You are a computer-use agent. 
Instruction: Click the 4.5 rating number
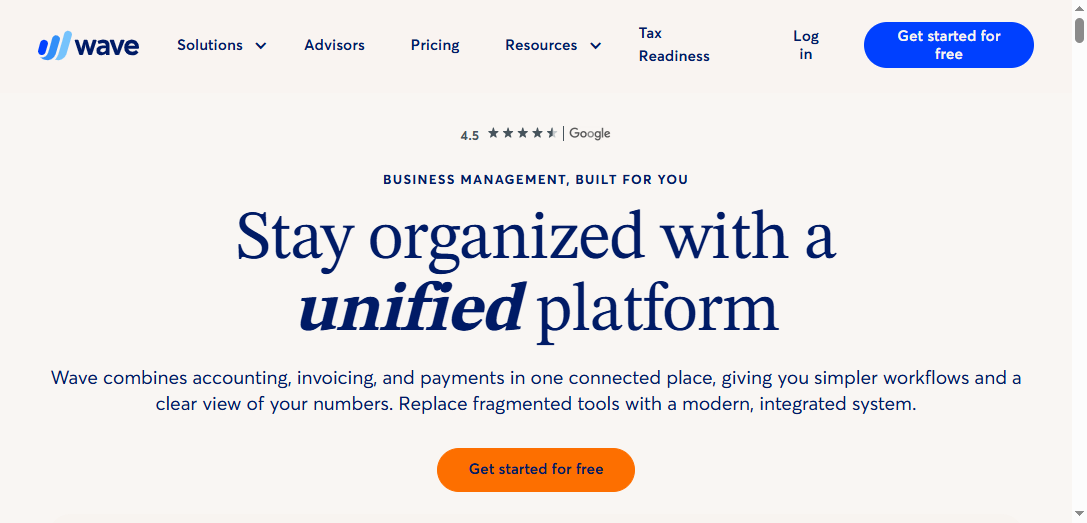point(470,135)
